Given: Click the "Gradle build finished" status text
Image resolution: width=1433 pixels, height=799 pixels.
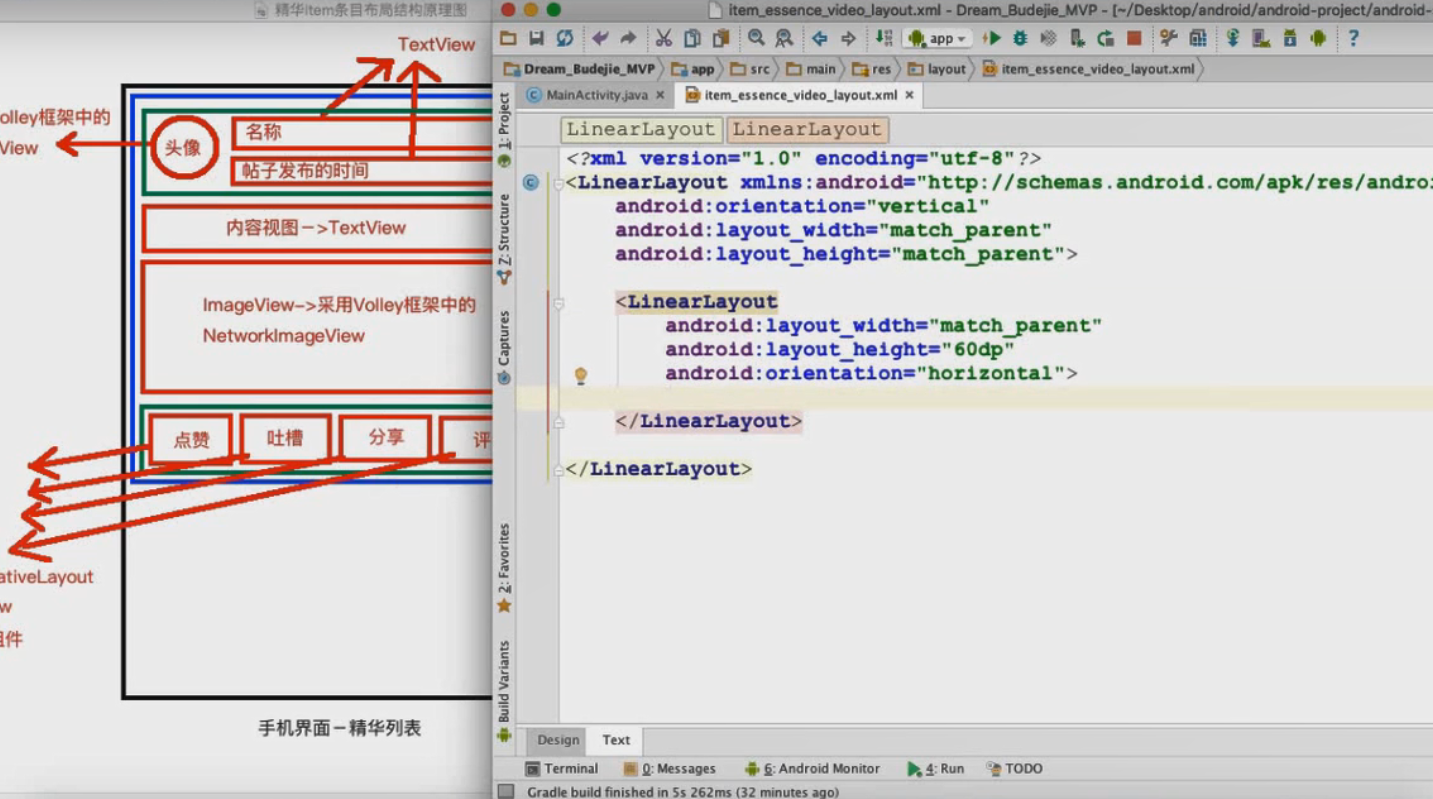Looking at the screenshot, I should click(683, 792).
